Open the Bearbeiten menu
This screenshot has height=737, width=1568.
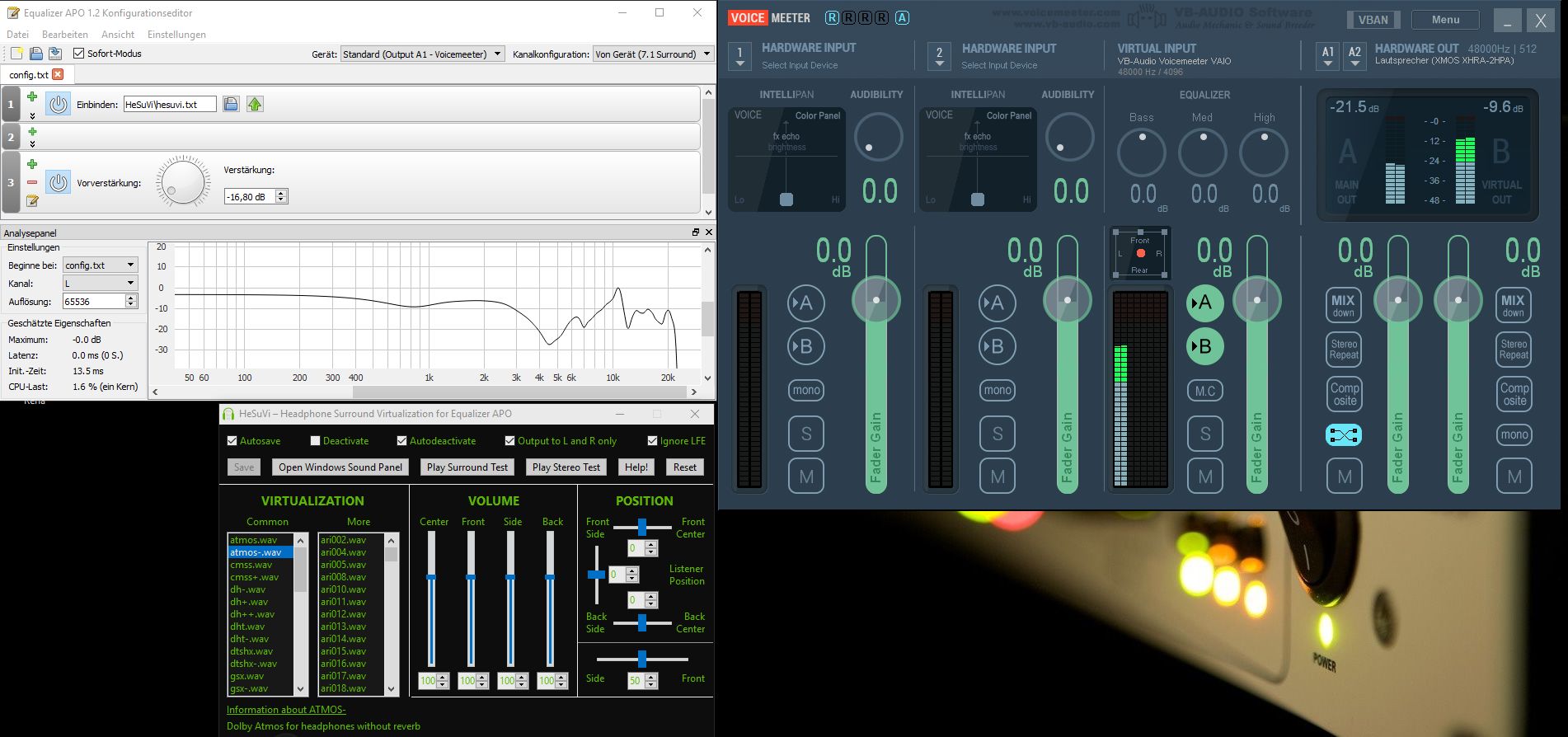65,35
